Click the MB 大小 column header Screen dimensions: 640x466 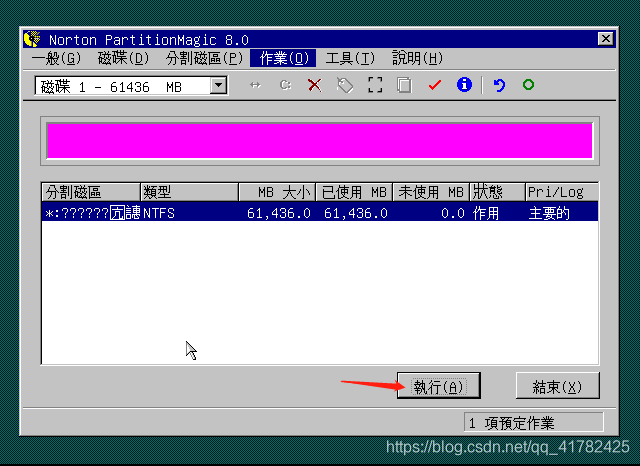[x=277, y=192]
